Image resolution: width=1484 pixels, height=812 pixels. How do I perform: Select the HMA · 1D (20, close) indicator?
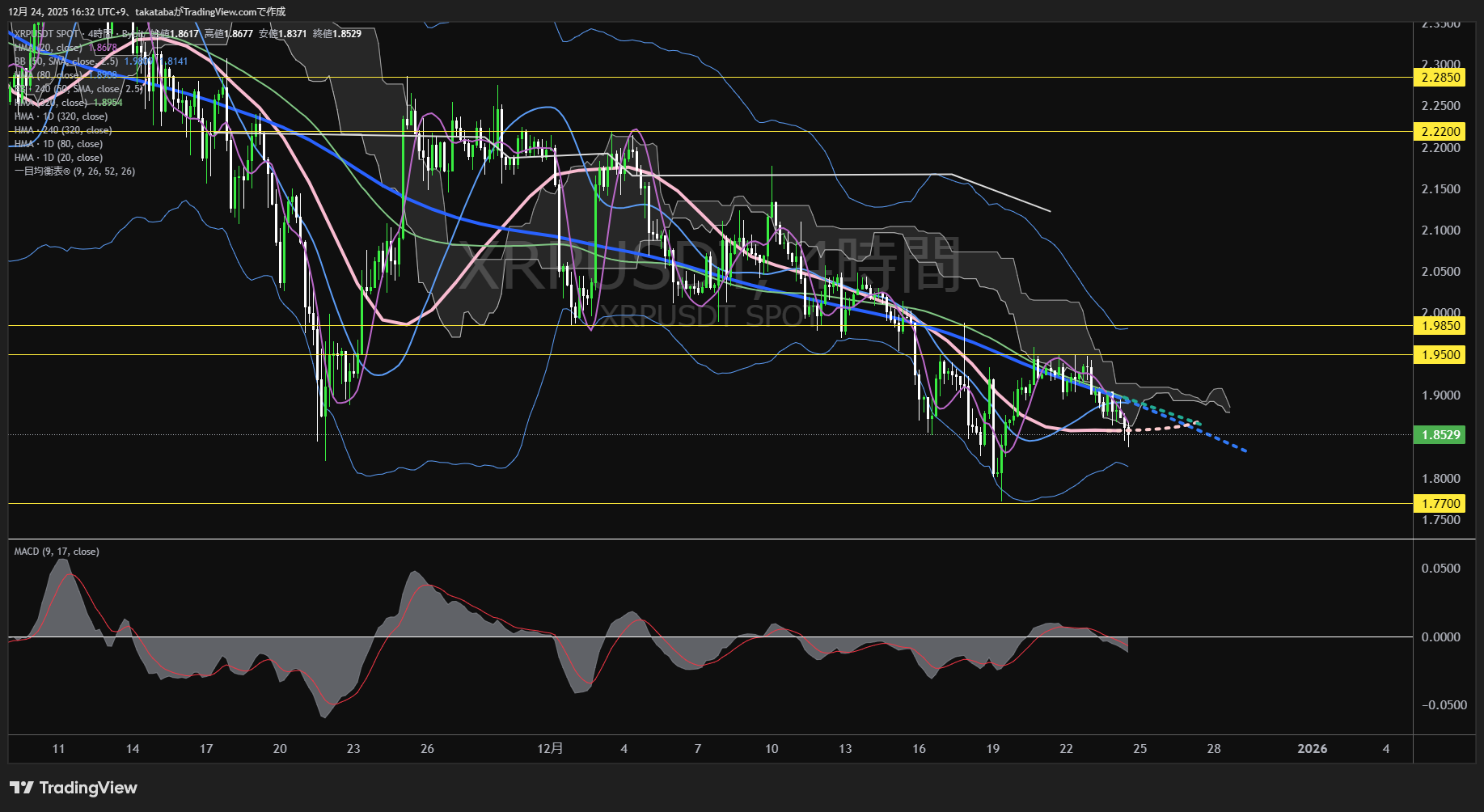pos(58,158)
